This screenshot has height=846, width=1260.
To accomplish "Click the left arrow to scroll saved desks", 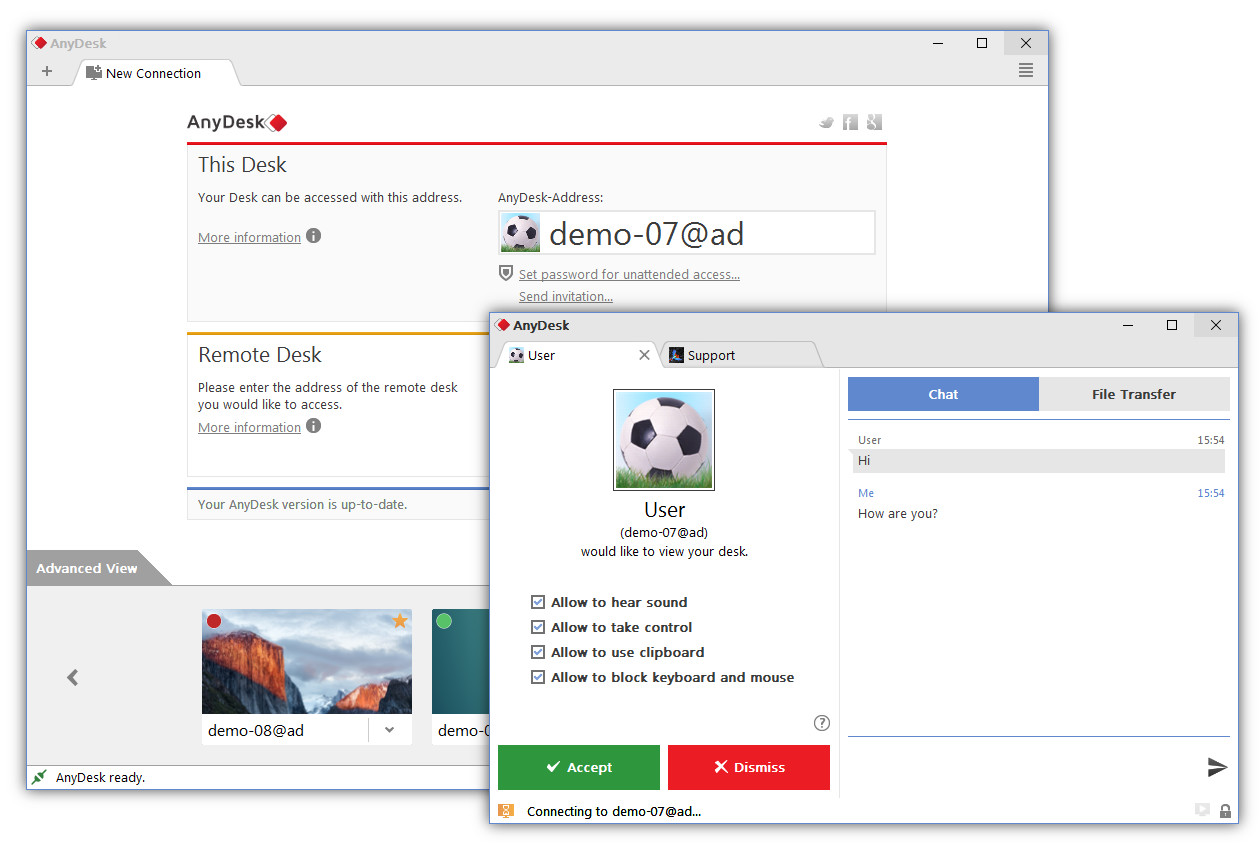I will coord(71,677).
